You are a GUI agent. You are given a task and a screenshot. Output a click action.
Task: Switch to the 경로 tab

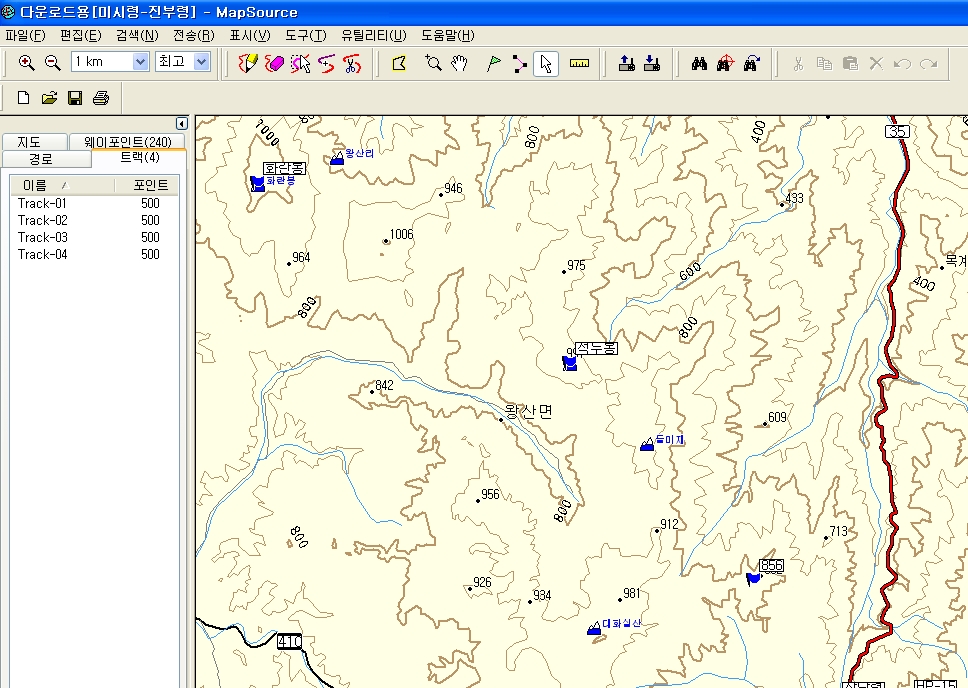(41, 159)
